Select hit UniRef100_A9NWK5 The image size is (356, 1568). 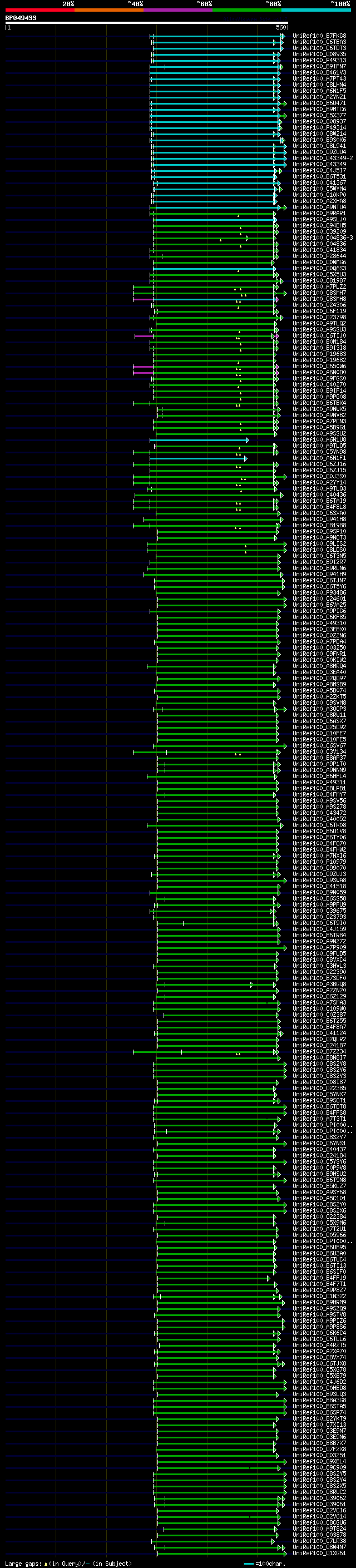click(319, 409)
